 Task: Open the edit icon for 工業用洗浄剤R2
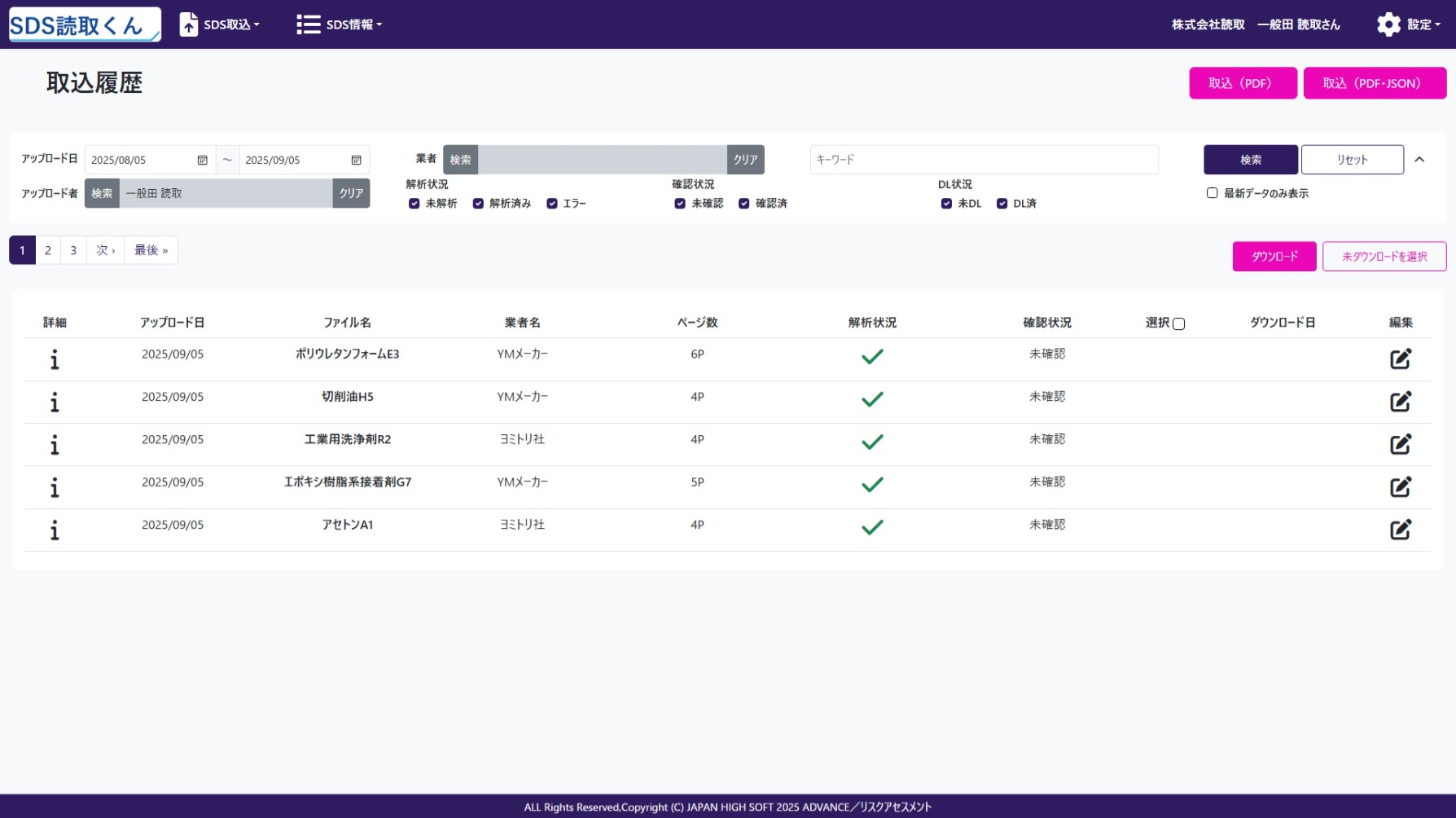pyautogui.click(x=1400, y=444)
